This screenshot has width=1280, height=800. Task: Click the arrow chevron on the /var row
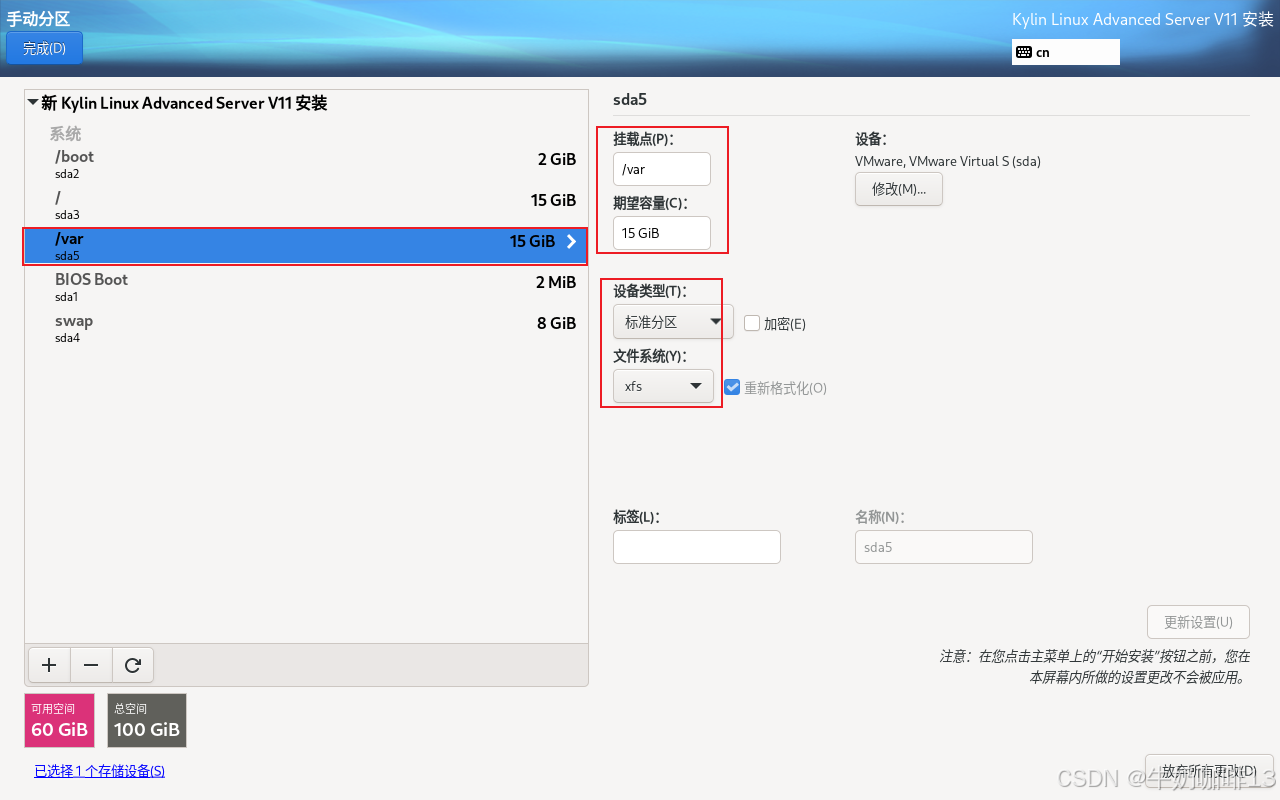click(572, 241)
